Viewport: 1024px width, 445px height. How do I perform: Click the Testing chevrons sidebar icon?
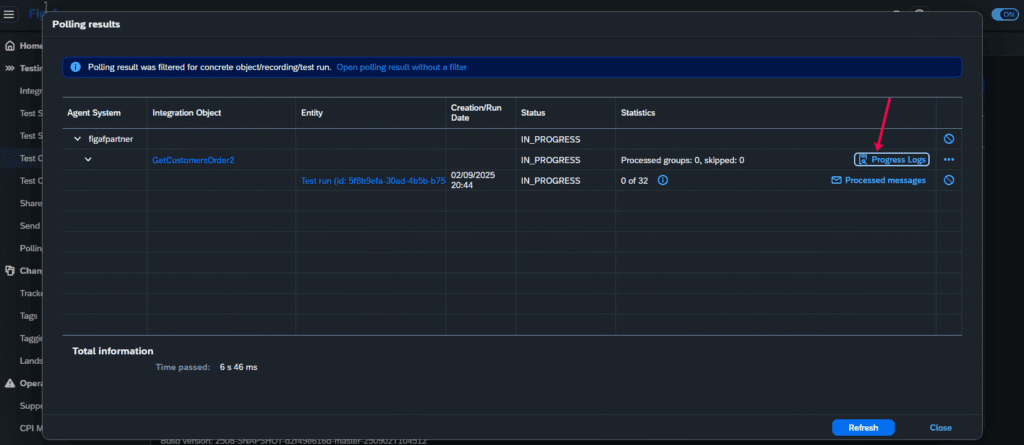[10, 68]
